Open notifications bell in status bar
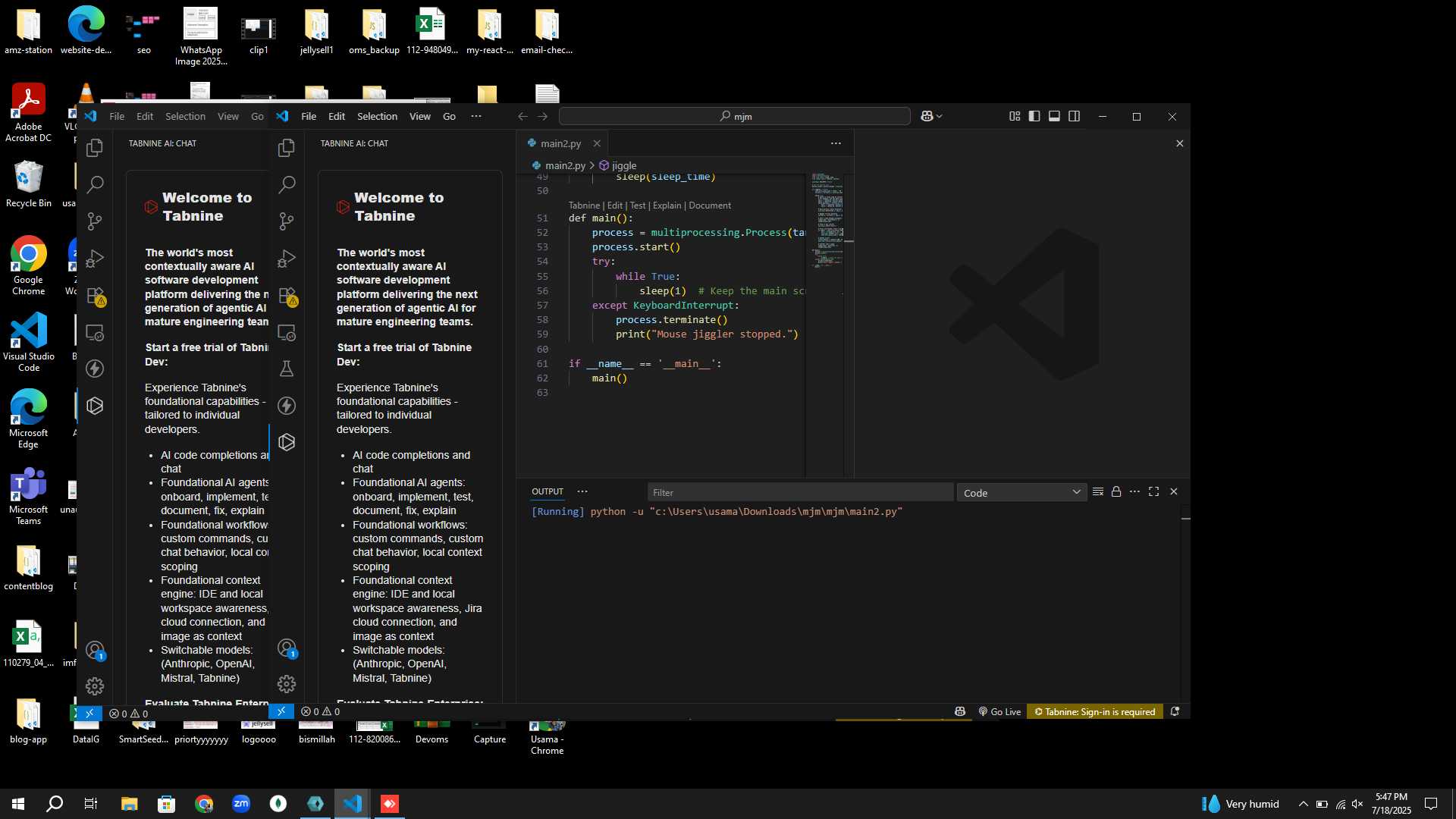Image resolution: width=1456 pixels, height=819 pixels. tap(1175, 711)
